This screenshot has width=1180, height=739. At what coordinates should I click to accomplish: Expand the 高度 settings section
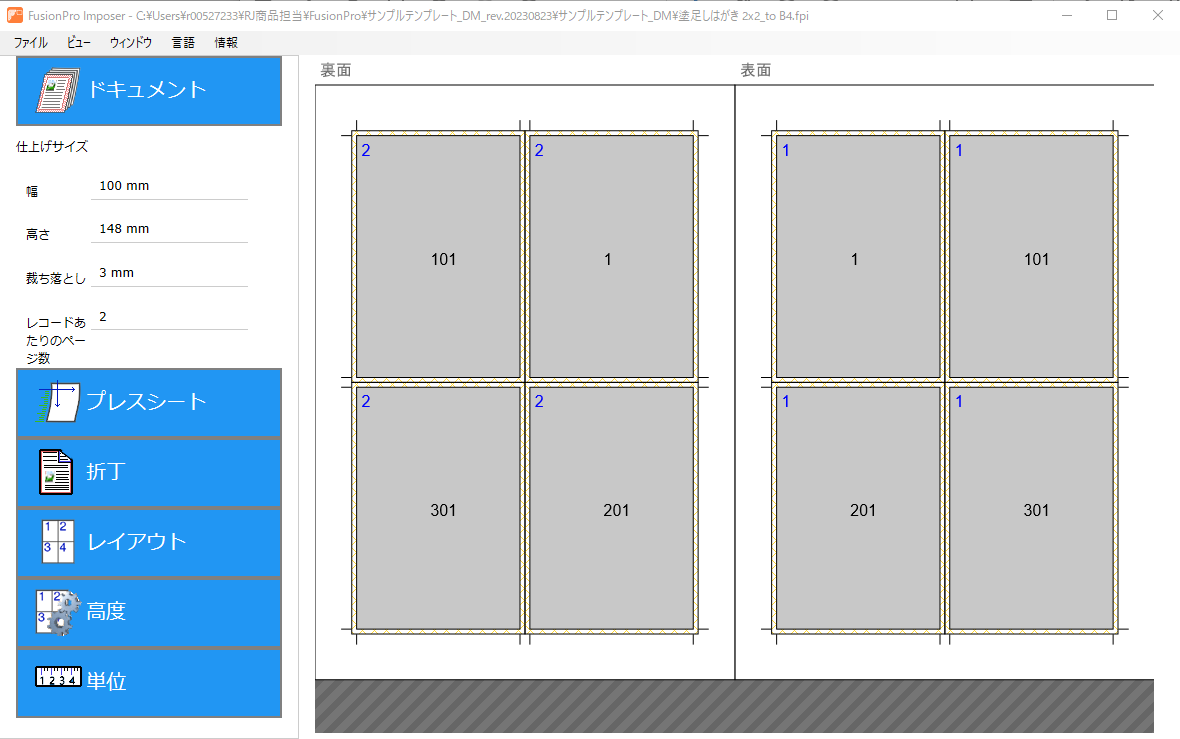tap(148, 612)
